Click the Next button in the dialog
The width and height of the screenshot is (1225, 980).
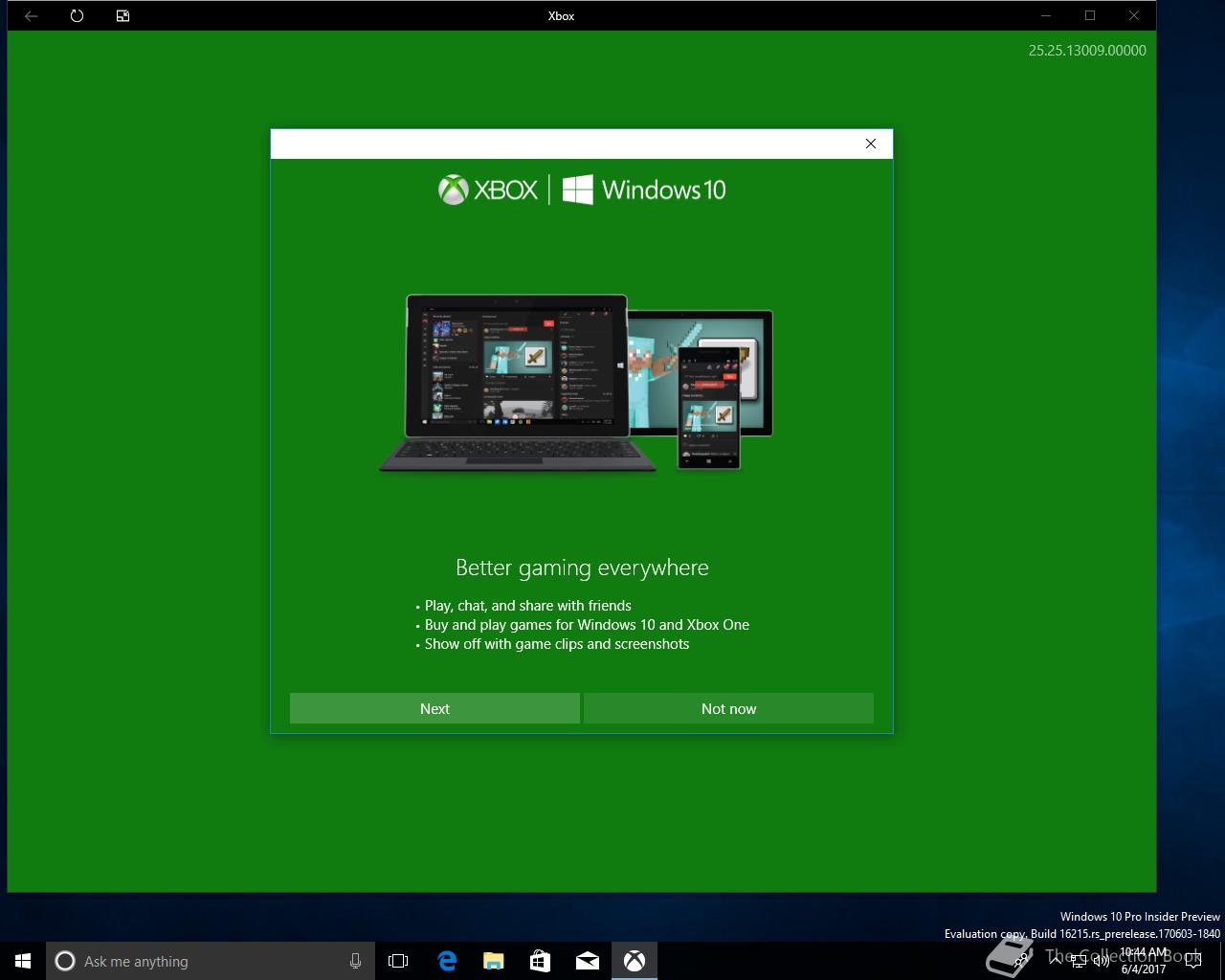tap(434, 708)
